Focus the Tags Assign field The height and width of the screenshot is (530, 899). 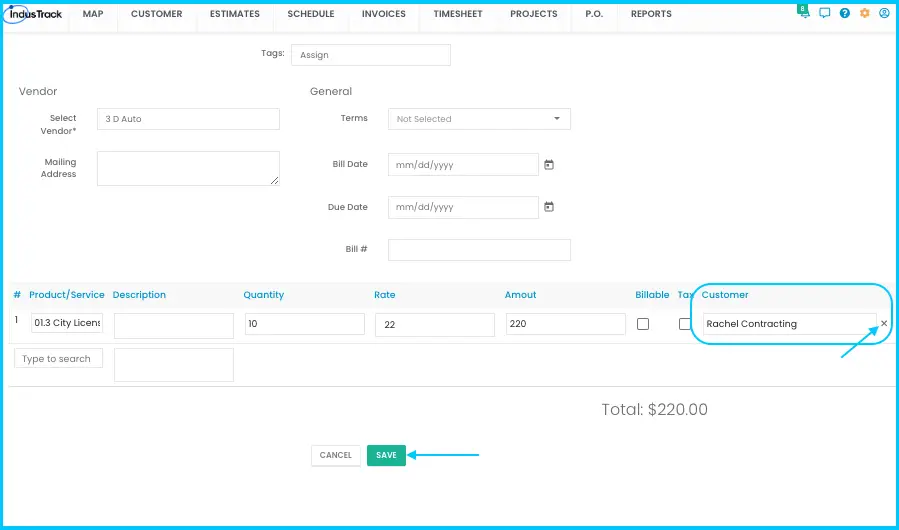click(x=371, y=55)
